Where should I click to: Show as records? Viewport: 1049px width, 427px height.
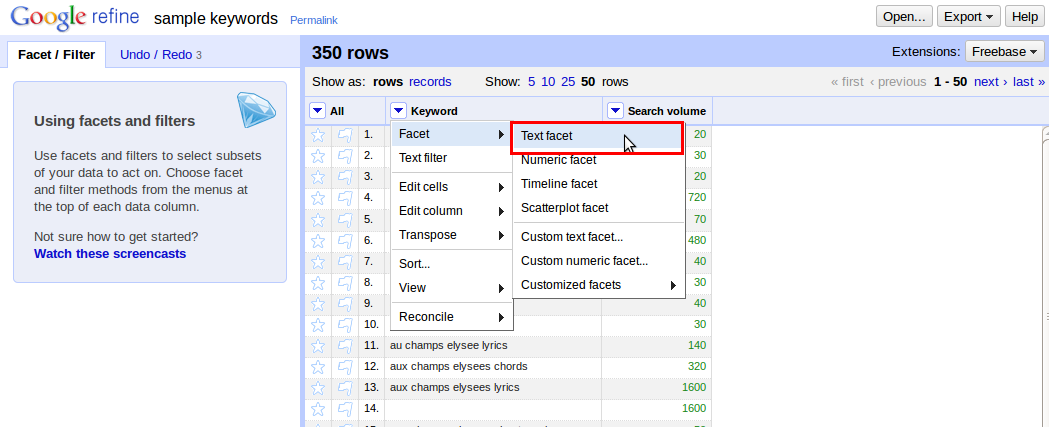[430, 82]
